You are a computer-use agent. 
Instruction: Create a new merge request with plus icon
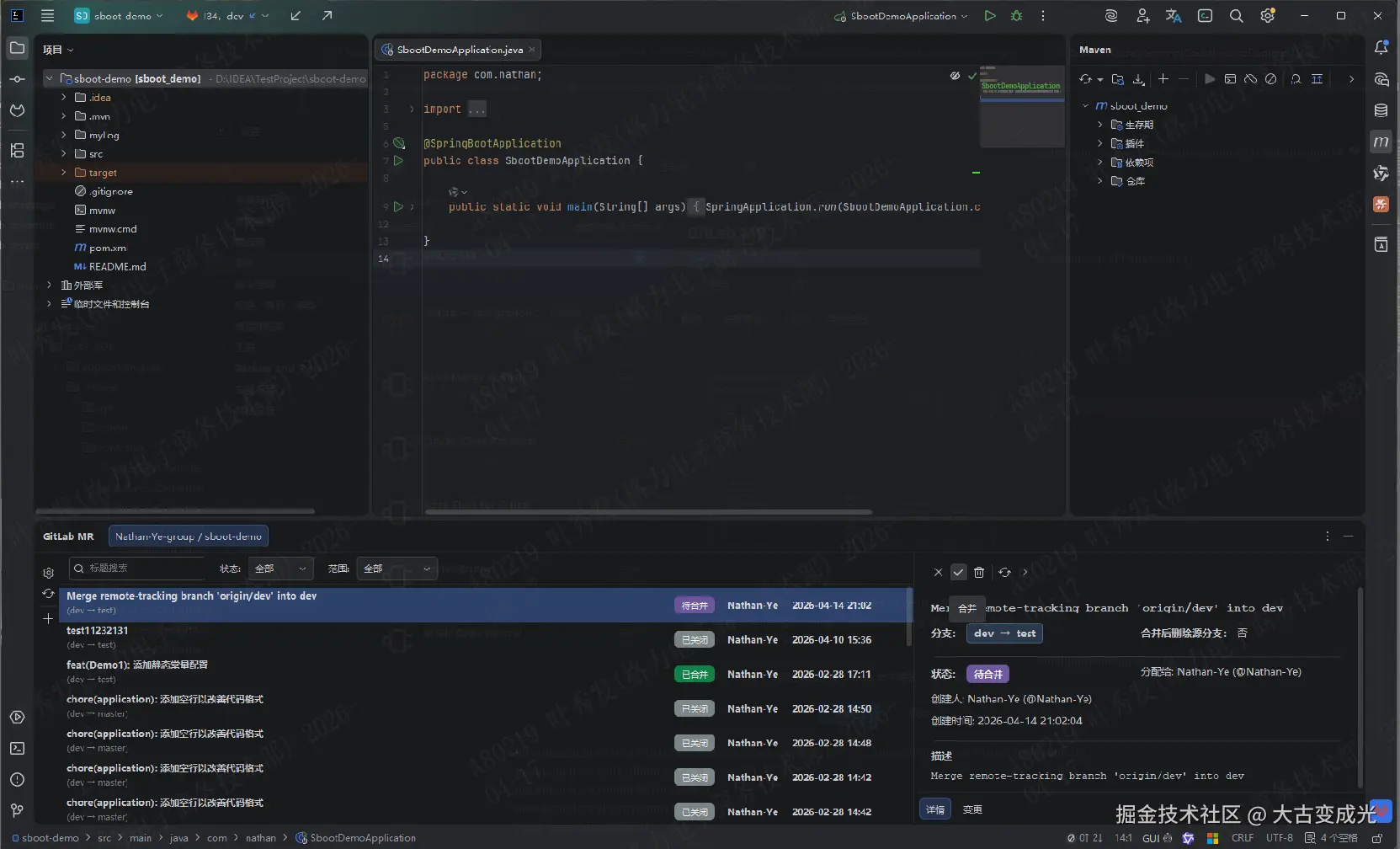(48, 618)
